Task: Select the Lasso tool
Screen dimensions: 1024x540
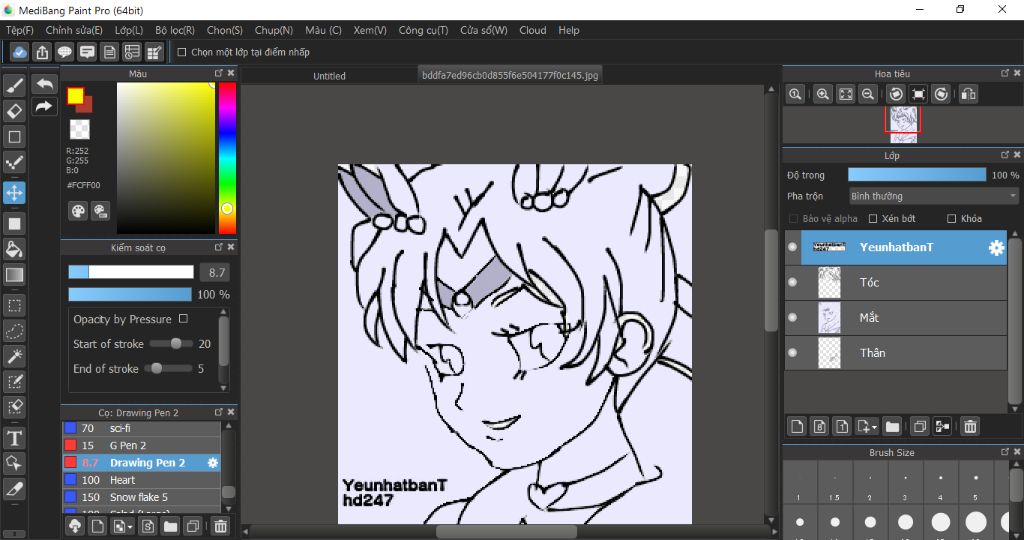Action: 14,331
